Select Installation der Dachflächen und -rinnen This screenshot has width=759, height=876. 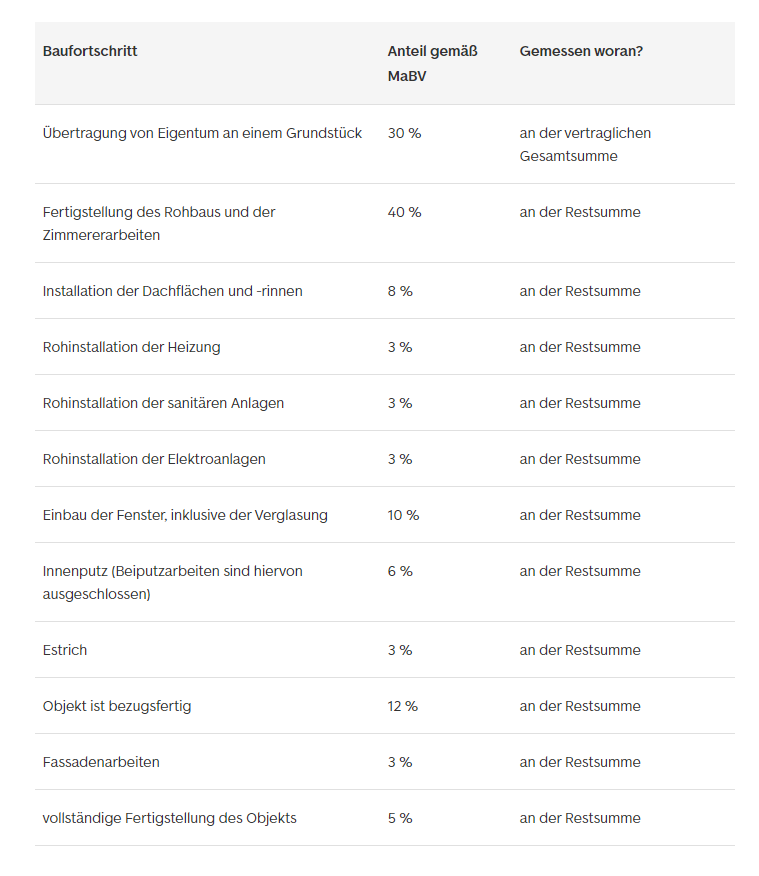click(172, 291)
